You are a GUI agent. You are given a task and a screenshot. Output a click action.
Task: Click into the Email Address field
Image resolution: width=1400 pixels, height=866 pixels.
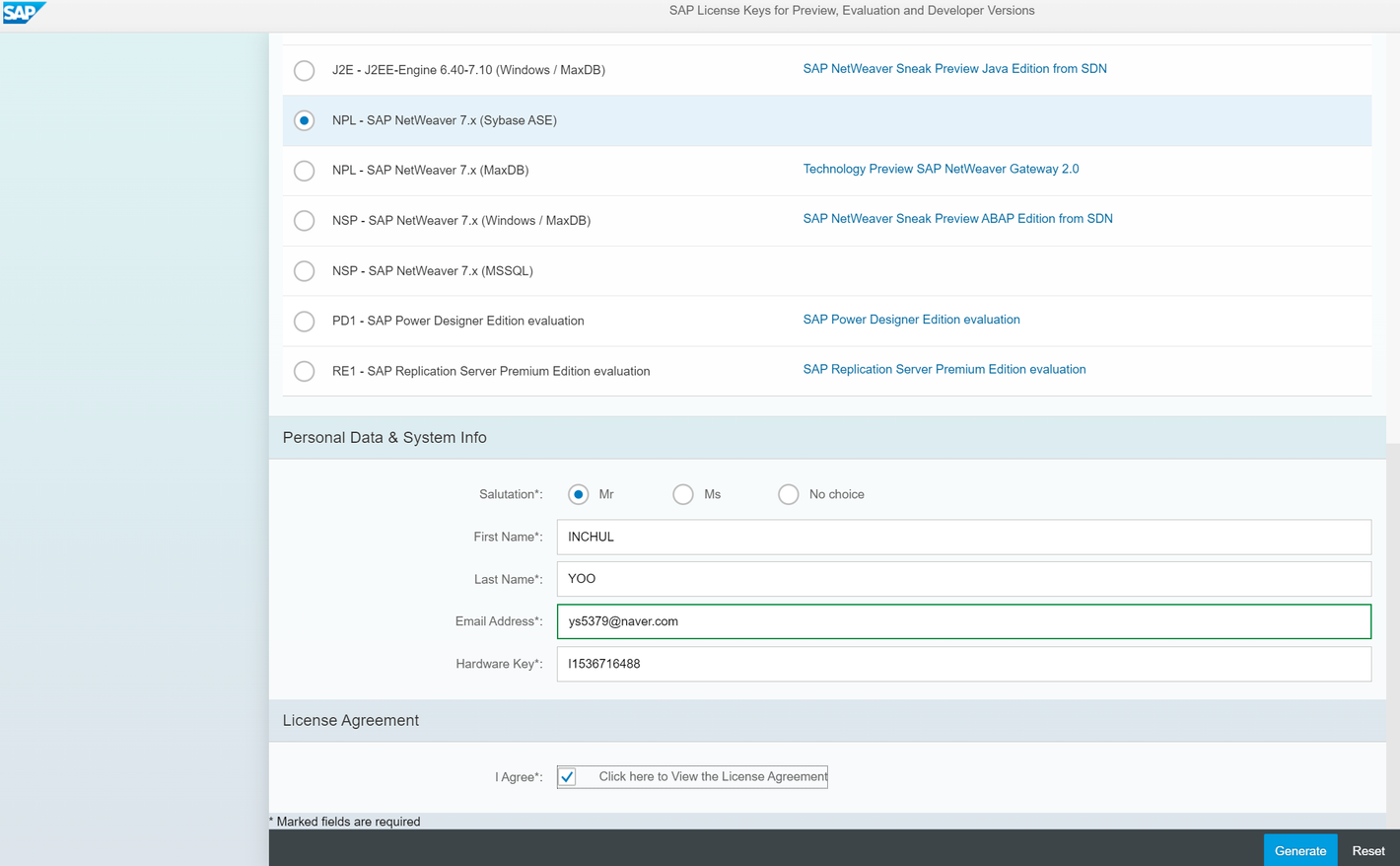[964, 621]
